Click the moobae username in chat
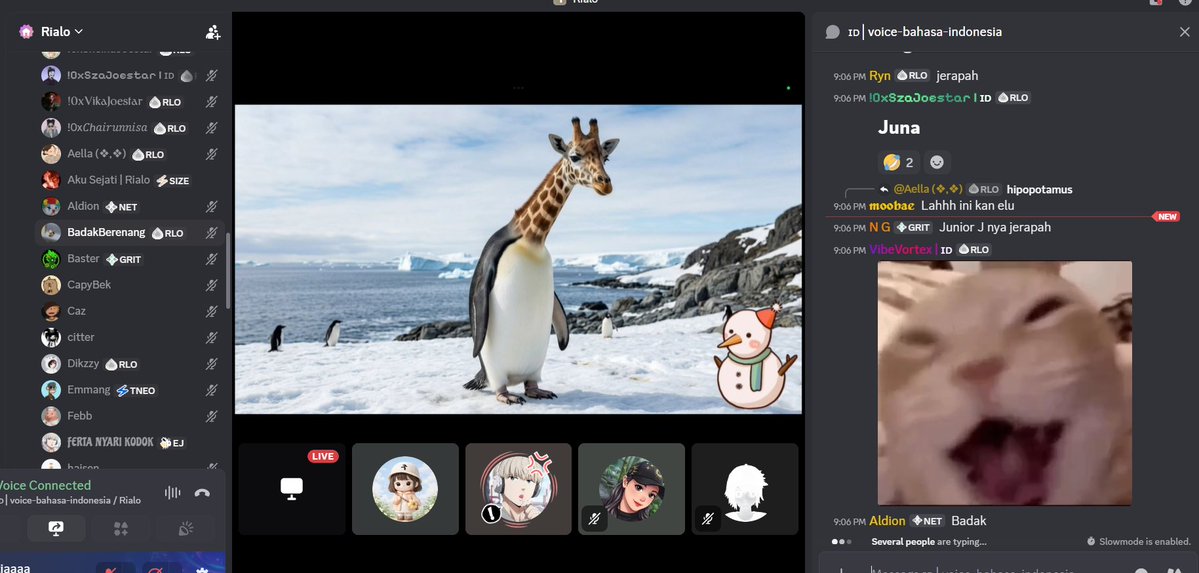Viewport: 1199px width, 573px height. (892, 206)
